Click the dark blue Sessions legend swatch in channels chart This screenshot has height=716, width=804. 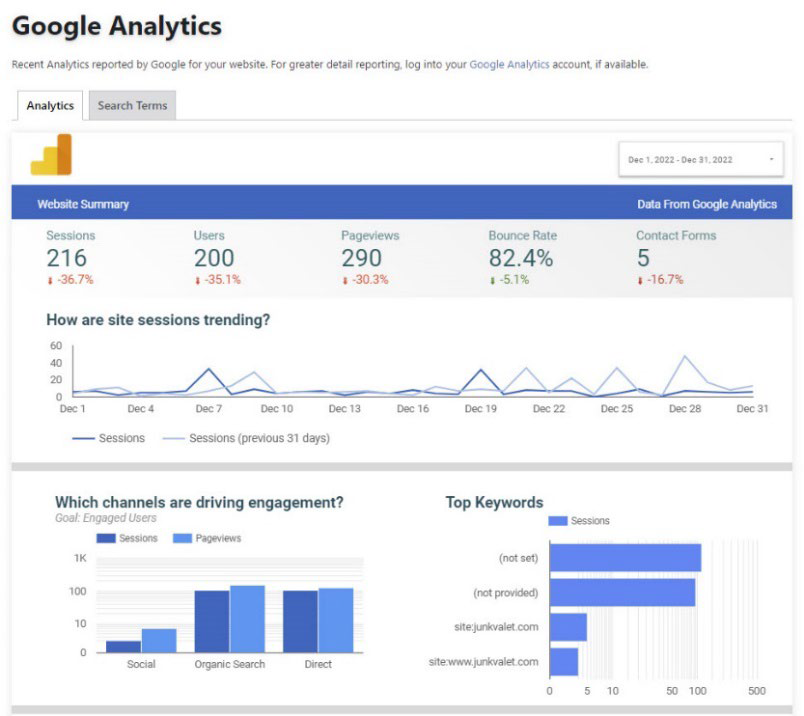[106, 538]
